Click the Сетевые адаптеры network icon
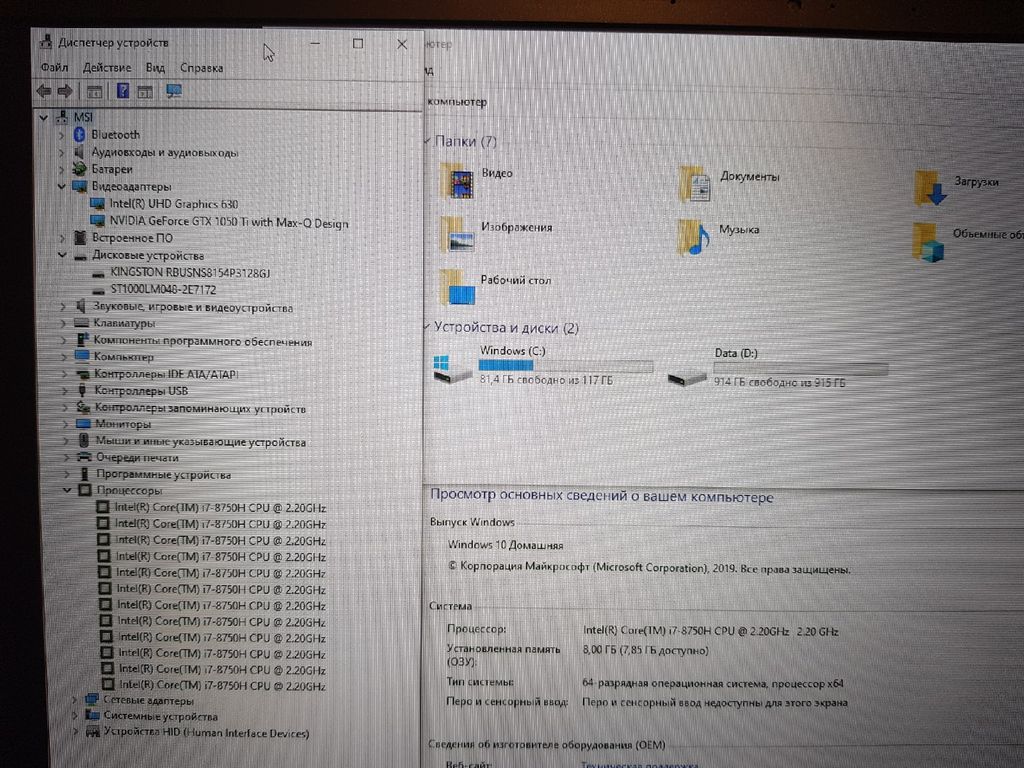Screen dimensions: 1024x768 (x=91, y=699)
